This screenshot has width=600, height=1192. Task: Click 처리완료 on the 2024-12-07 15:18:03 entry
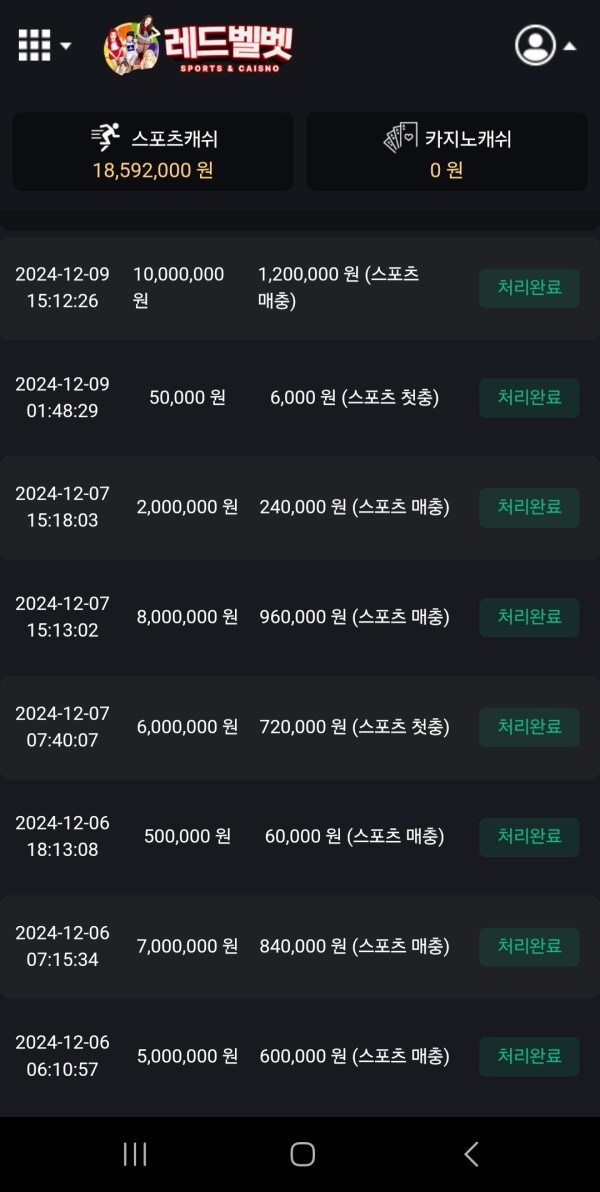click(x=529, y=507)
